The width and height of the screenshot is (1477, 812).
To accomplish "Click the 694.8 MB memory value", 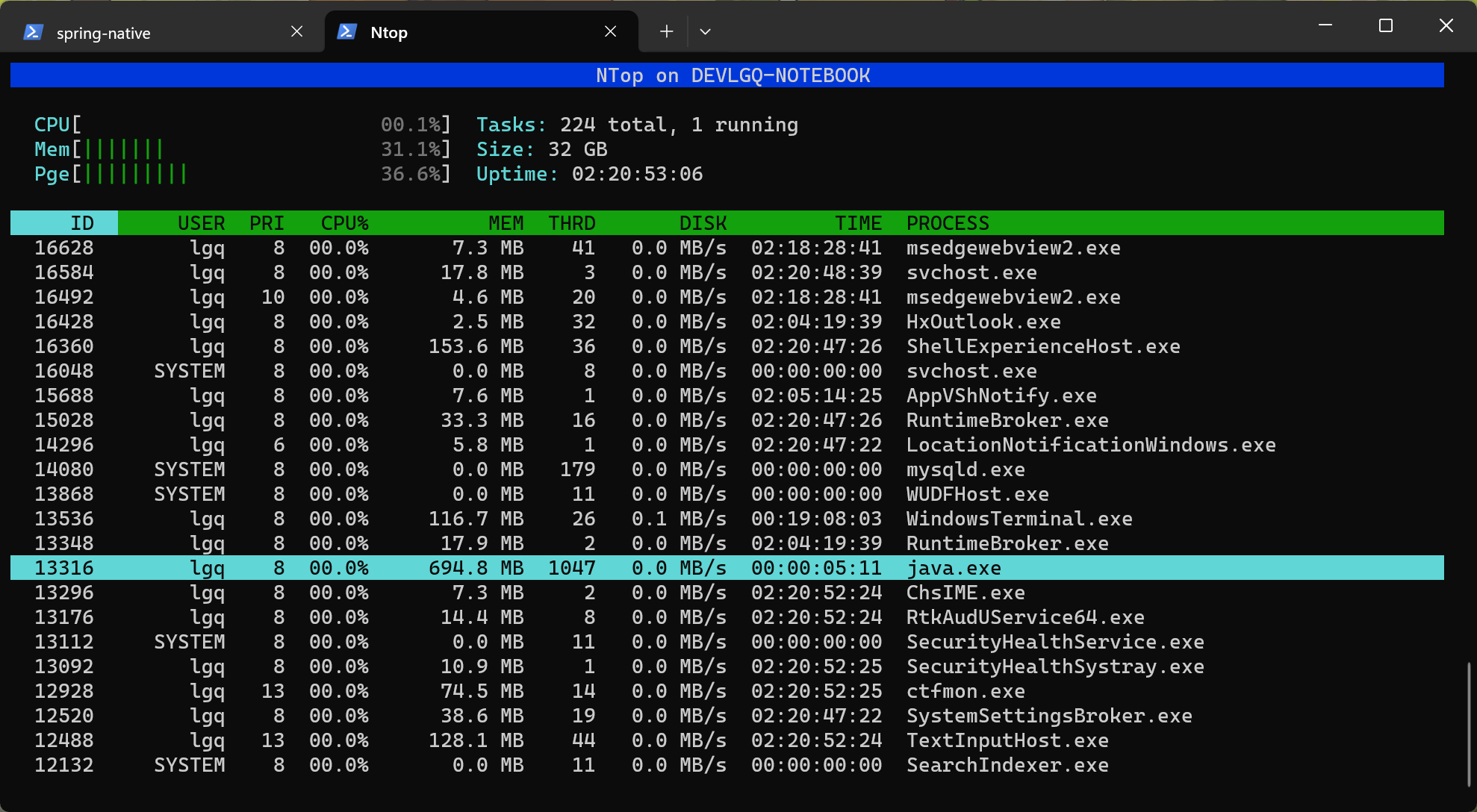I will [476, 568].
